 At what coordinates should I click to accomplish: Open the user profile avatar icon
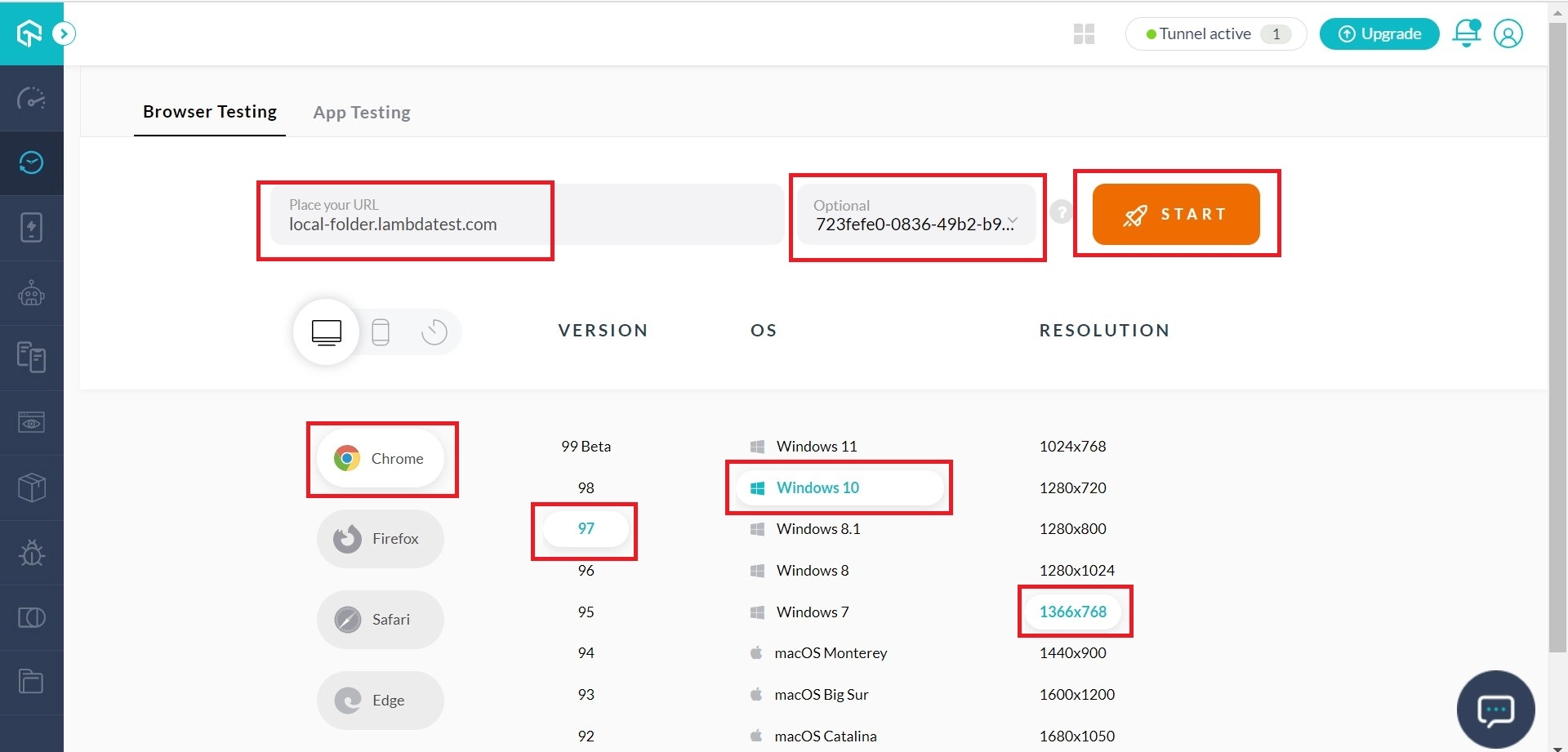coord(1508,33)
